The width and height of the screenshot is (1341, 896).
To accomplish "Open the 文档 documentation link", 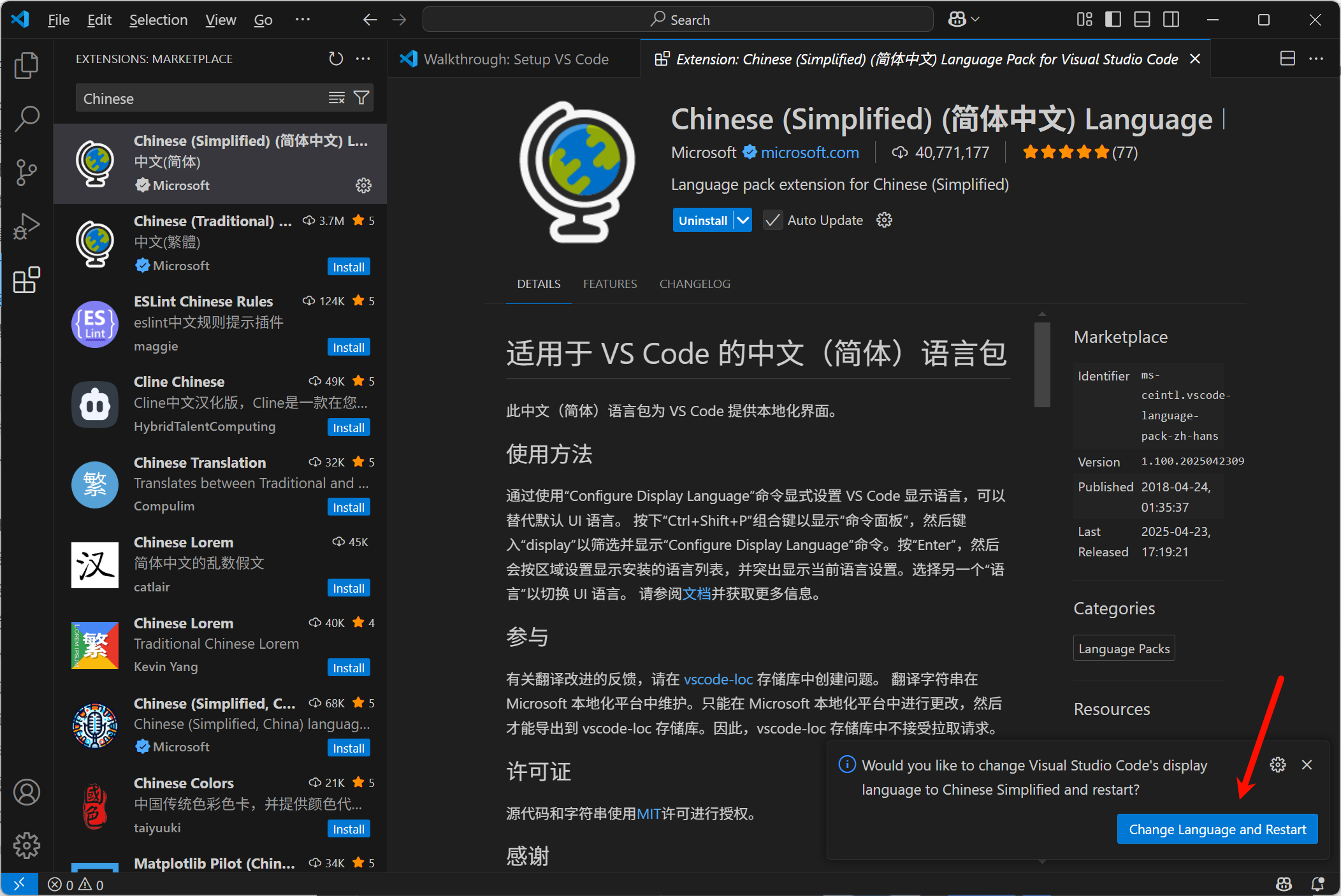I will 697,594.
